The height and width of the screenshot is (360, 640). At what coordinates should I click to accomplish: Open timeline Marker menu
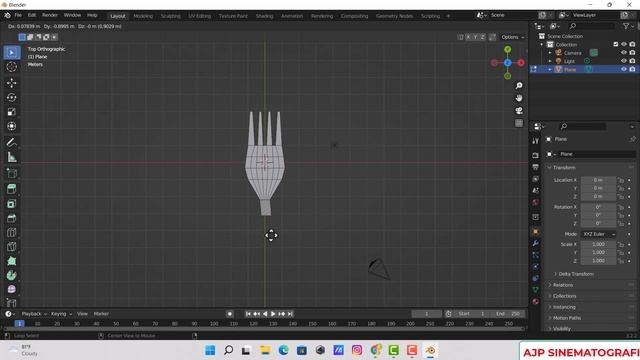pyautogui.click(x=101, y=314)
